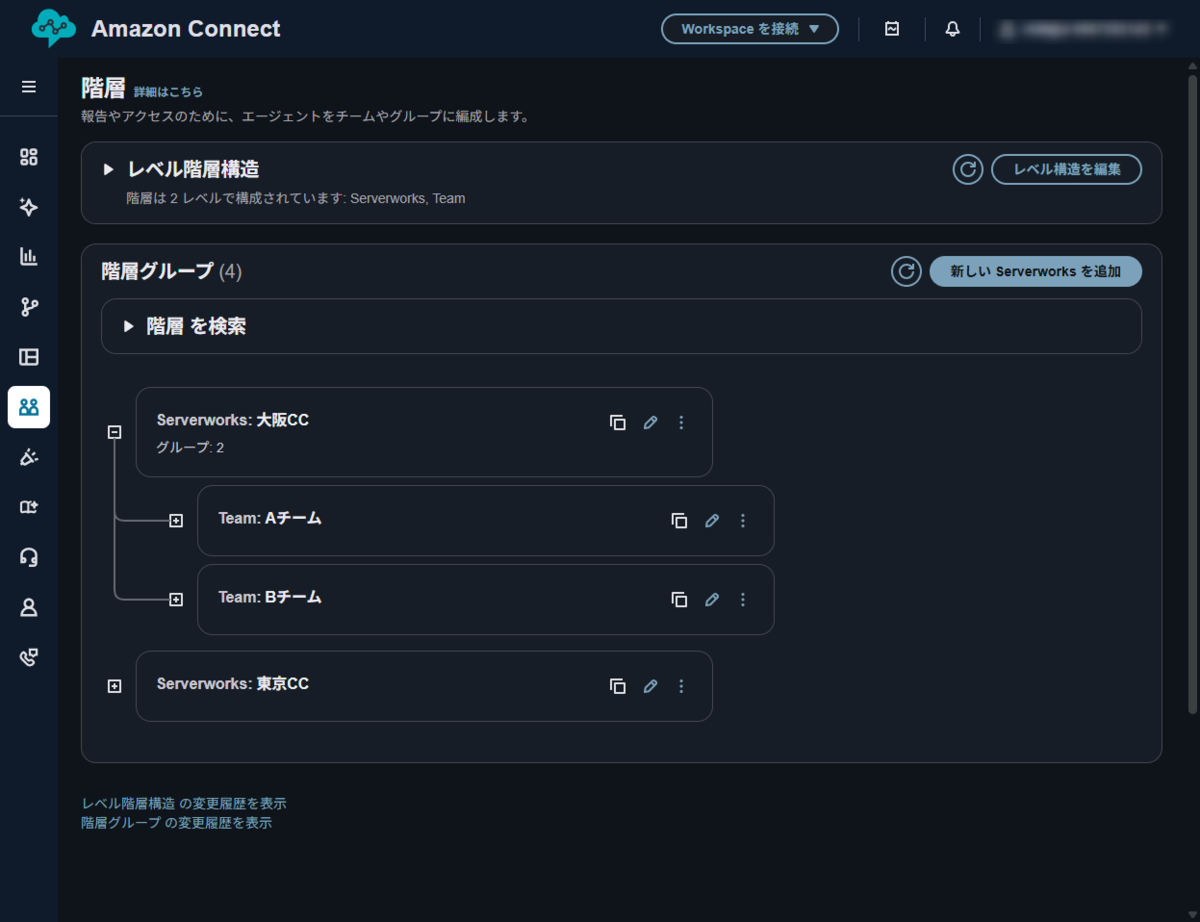This screenshot has width=1200, height=922.
Task: Select the highlighted users sidebar icon
Action: point(29,407)
